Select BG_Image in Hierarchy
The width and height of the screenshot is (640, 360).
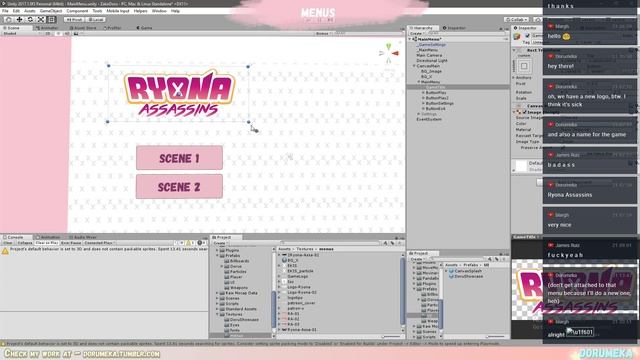[x=431, y=71]
